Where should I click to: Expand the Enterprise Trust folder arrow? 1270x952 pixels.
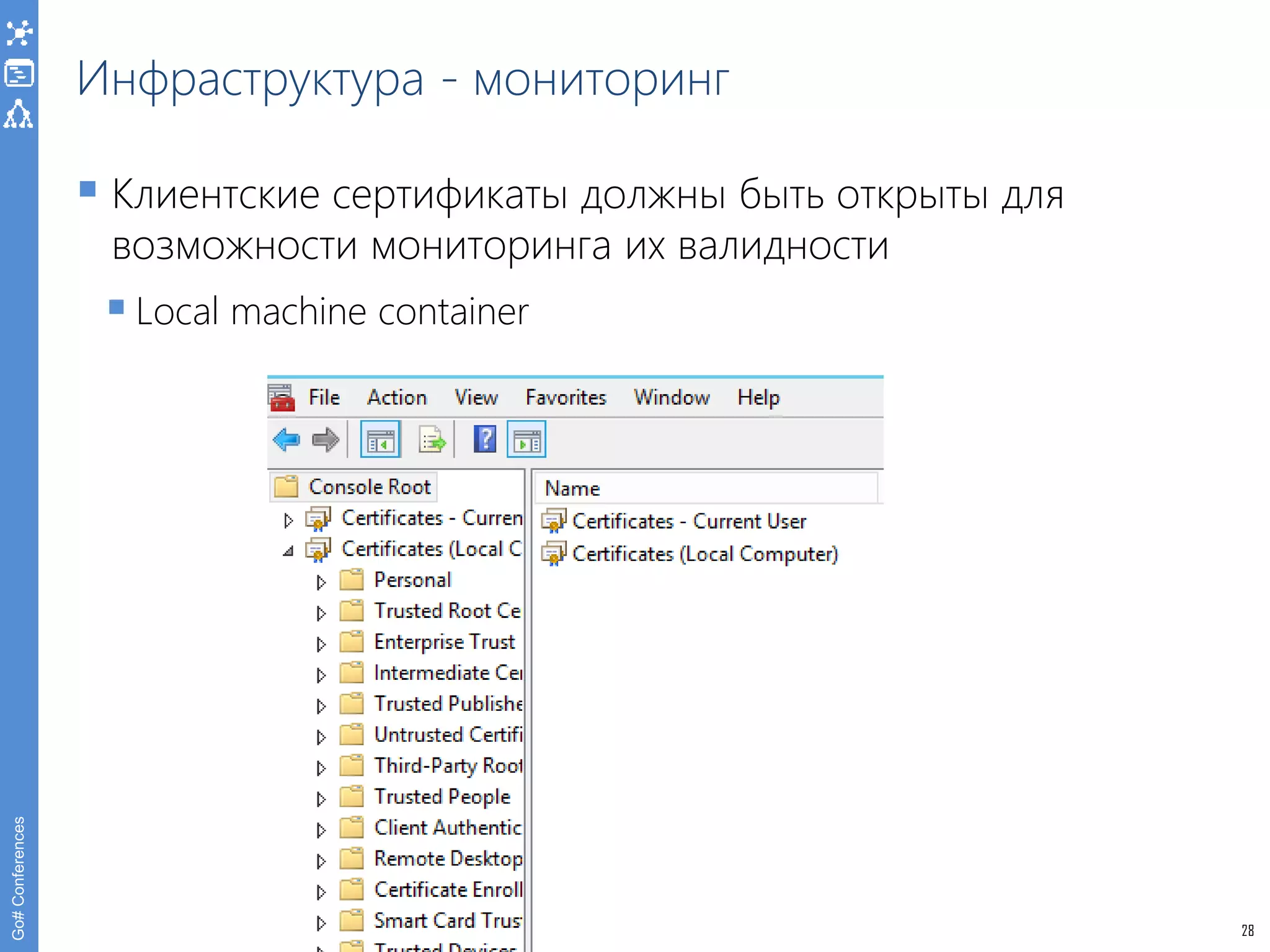(321, 644)
